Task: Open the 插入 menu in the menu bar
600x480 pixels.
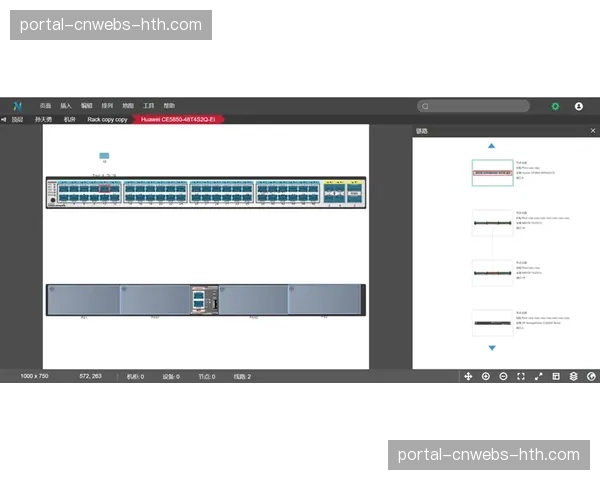Action: [66, 106]
